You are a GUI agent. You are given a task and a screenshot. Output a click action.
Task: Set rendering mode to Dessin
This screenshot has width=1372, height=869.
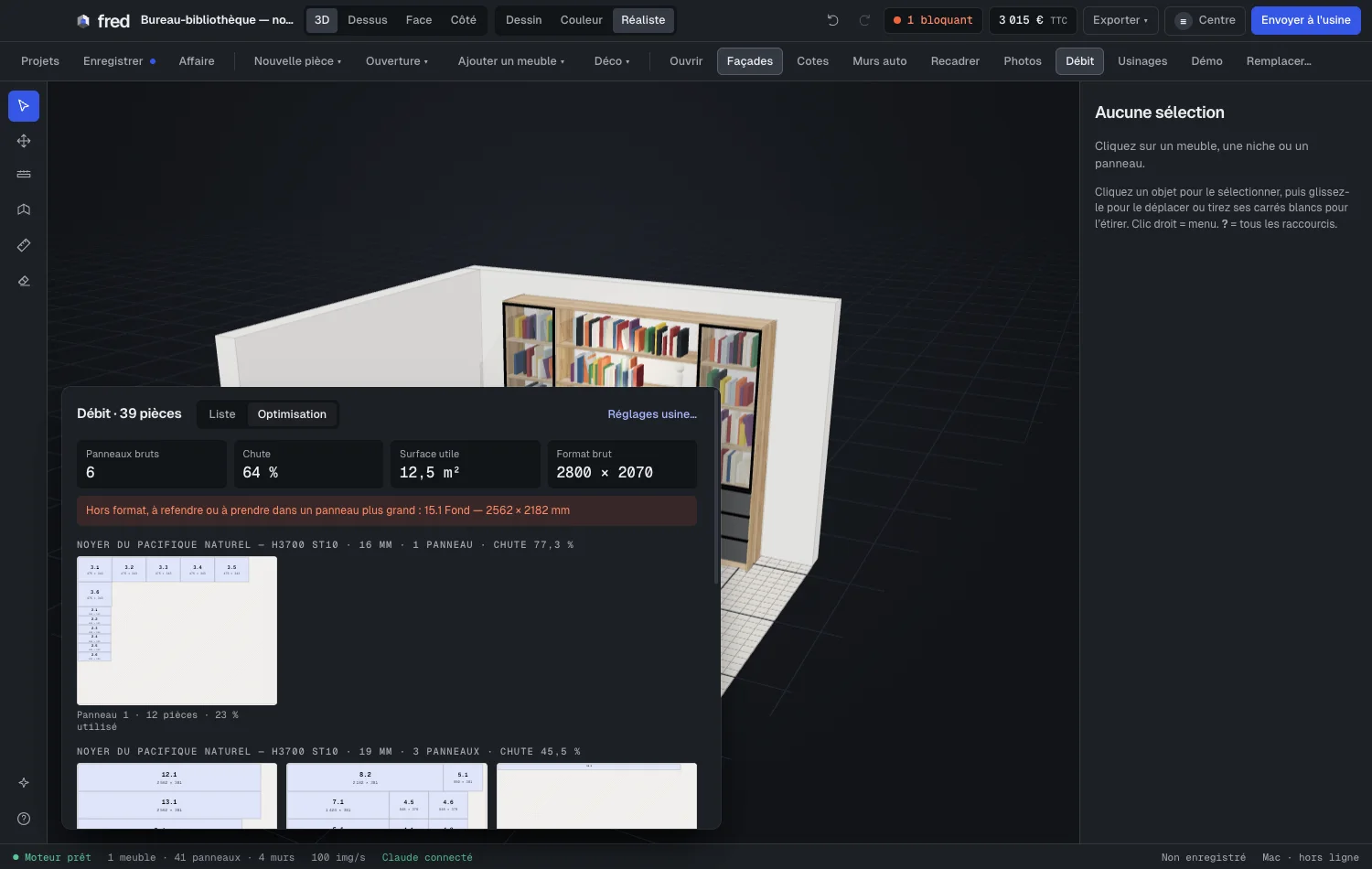[x=524, y=20]
